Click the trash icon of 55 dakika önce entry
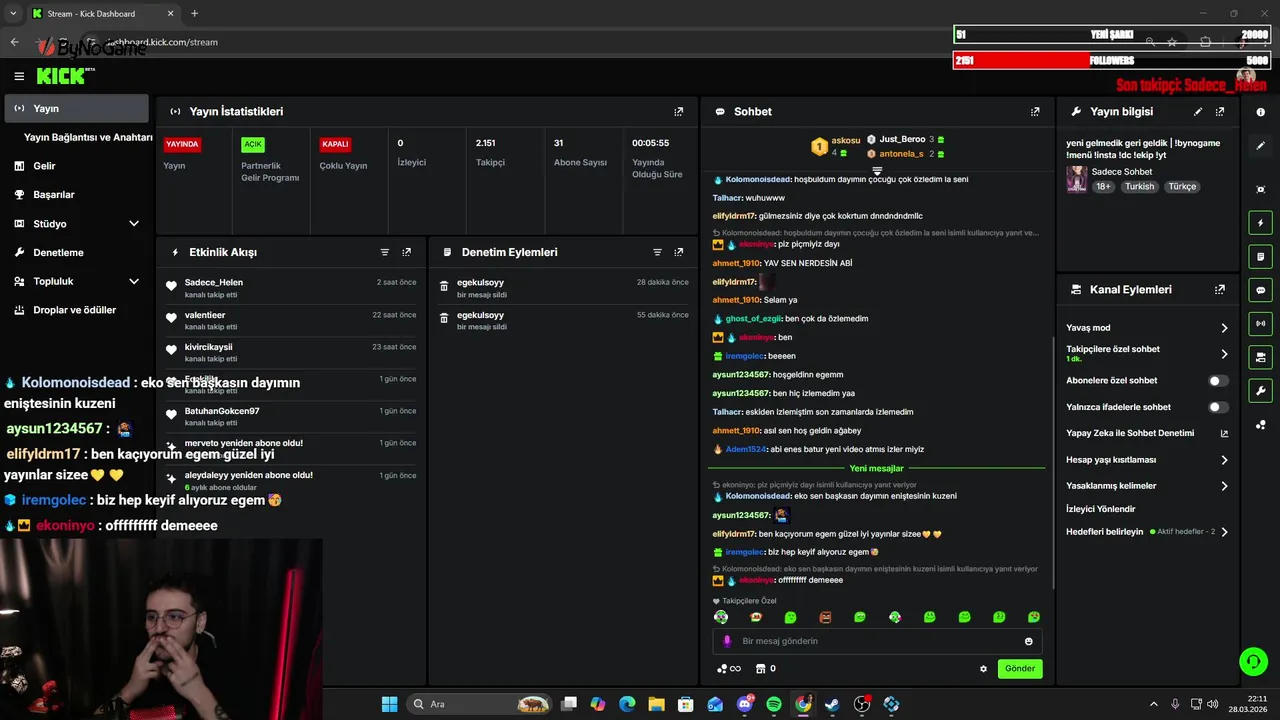The width and height of the screenshot is (1280, 720). coord(444,318)
